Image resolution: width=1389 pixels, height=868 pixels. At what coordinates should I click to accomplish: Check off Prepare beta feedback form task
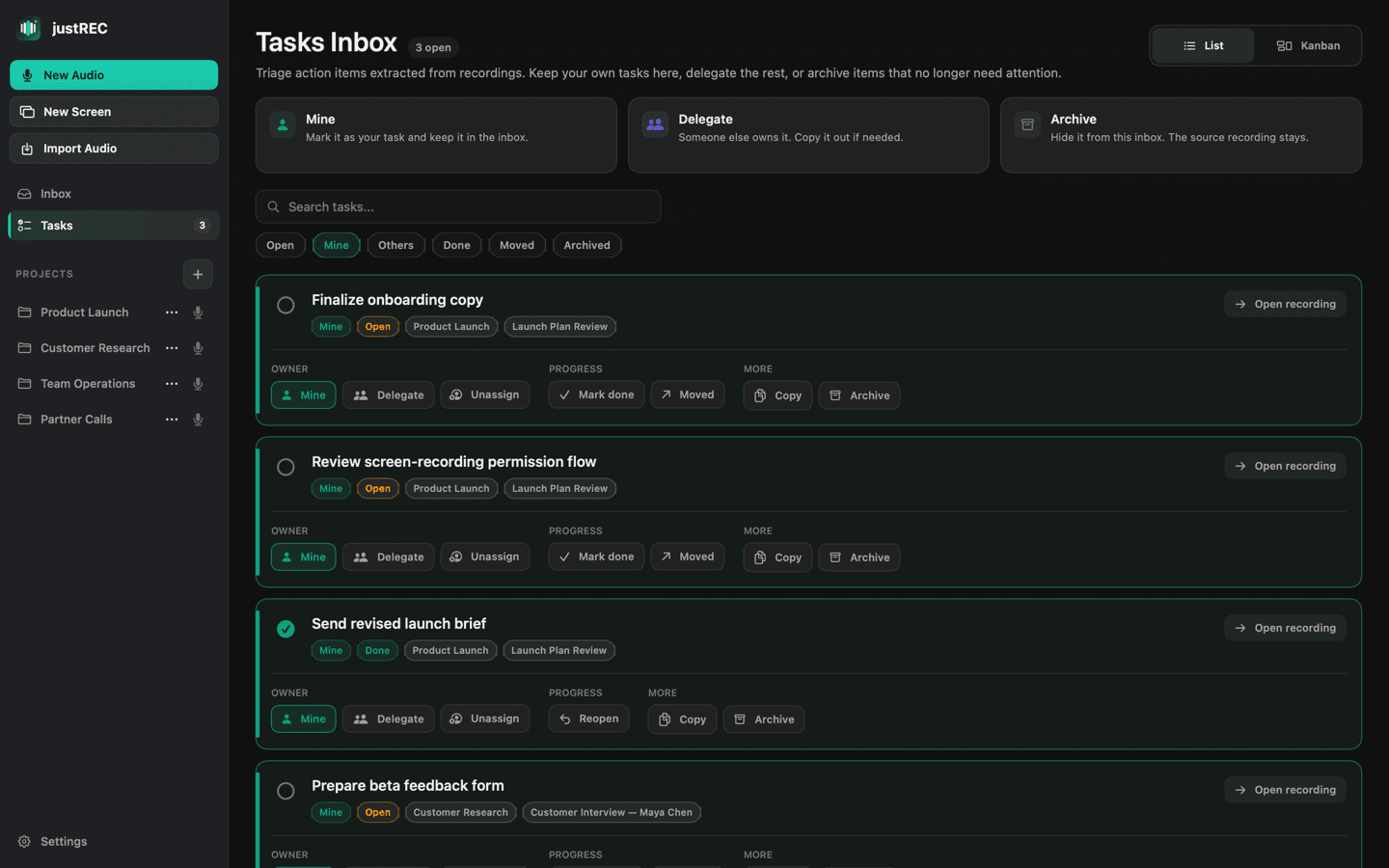(286, 791)
